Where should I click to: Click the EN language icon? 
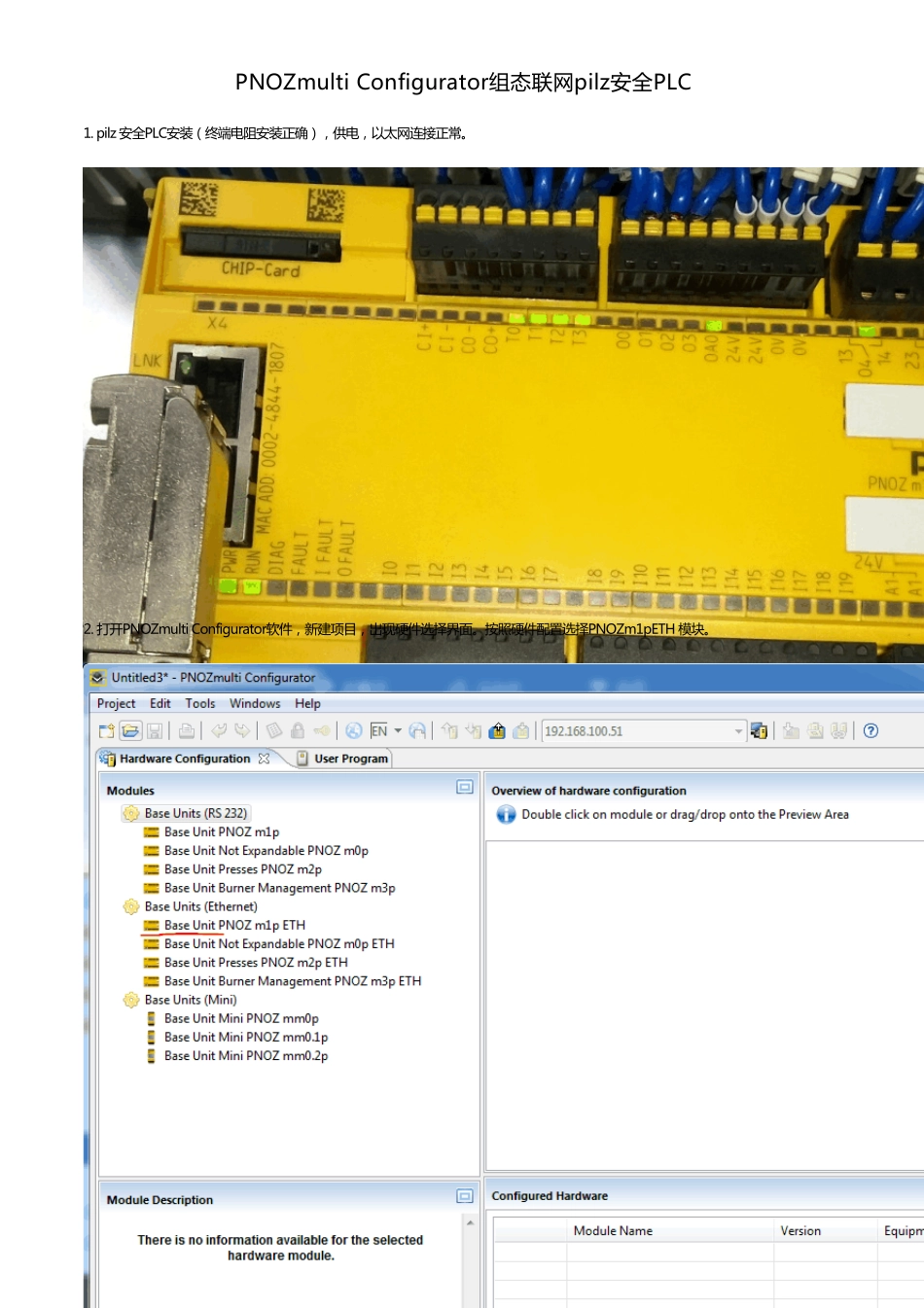378,731
